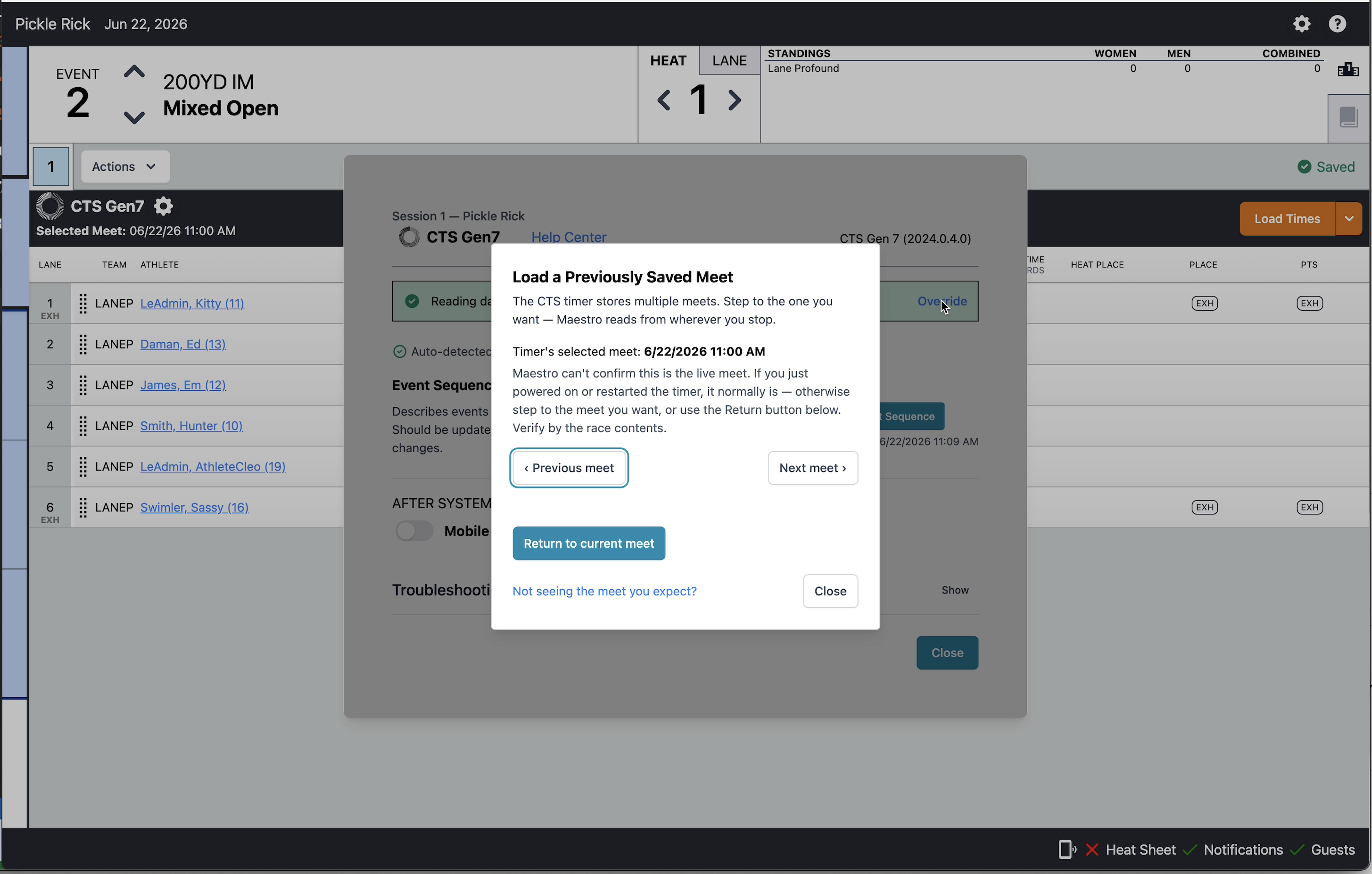This screenshot has height=874, width=1372.
Task: Open athlete Smith, Hunter (10)
Action: click(x=191, y=426)
